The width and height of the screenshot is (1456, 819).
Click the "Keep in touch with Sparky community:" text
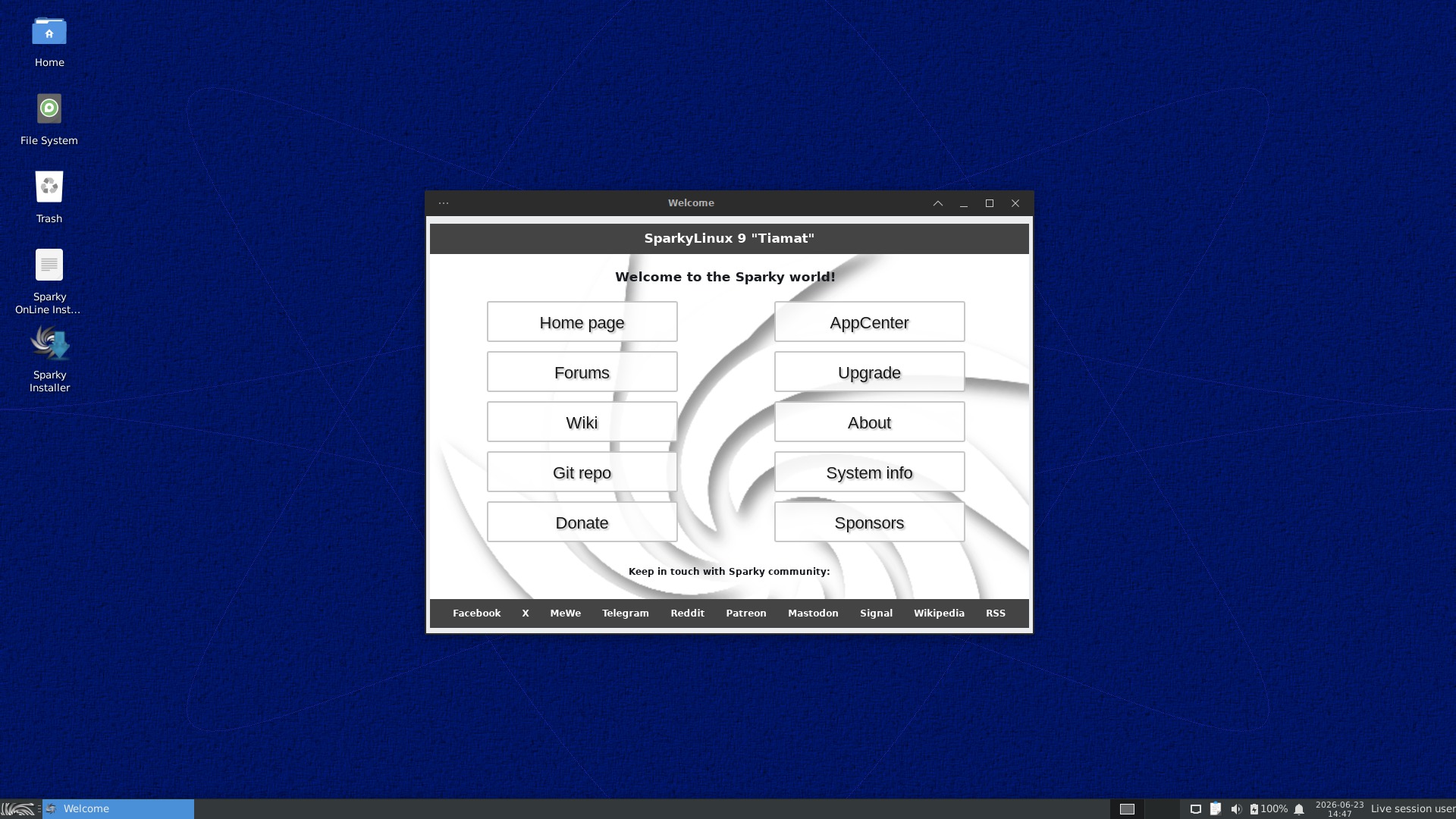coord(730,572)
